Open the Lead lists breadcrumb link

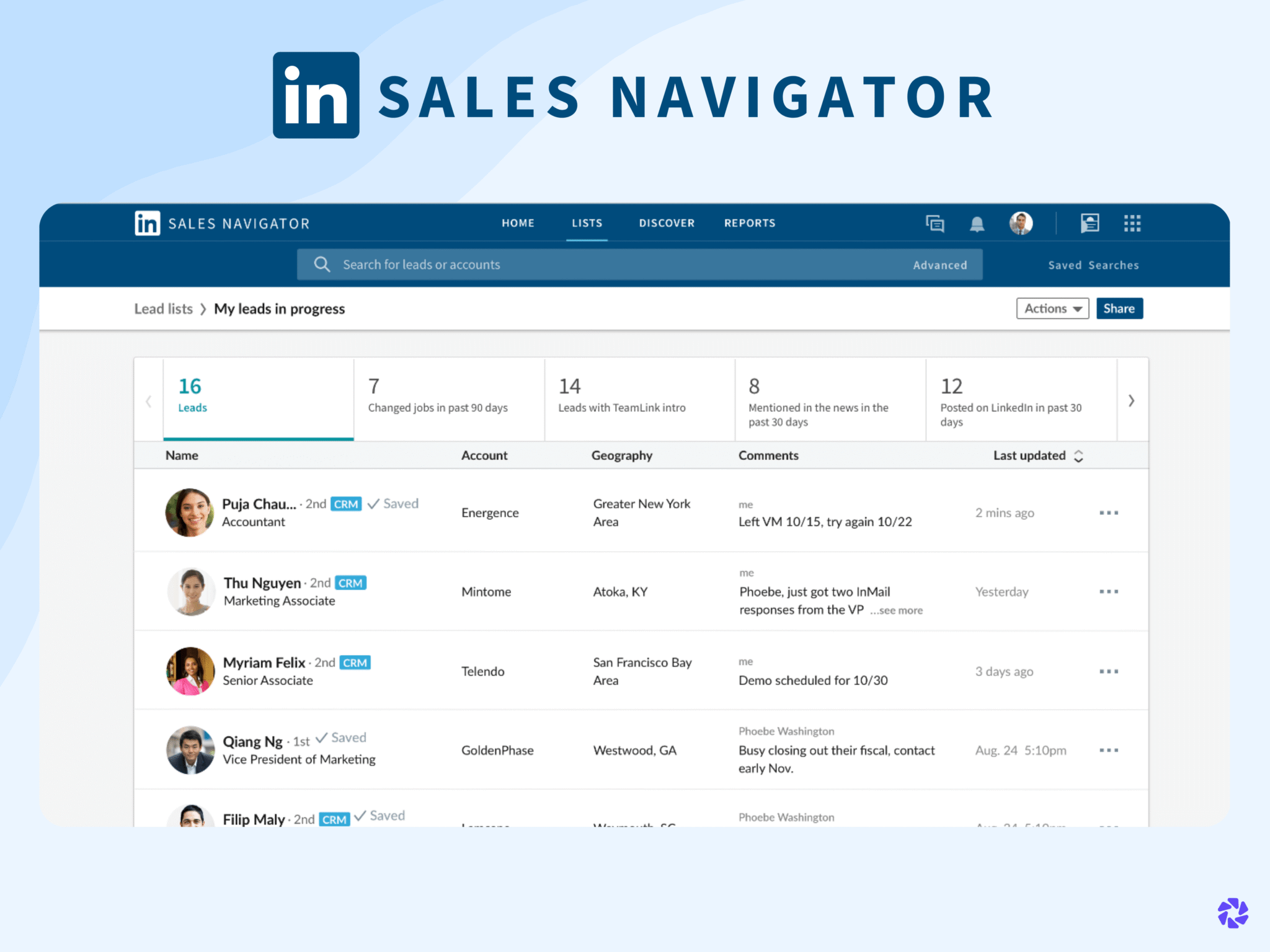tap(164, 309)
